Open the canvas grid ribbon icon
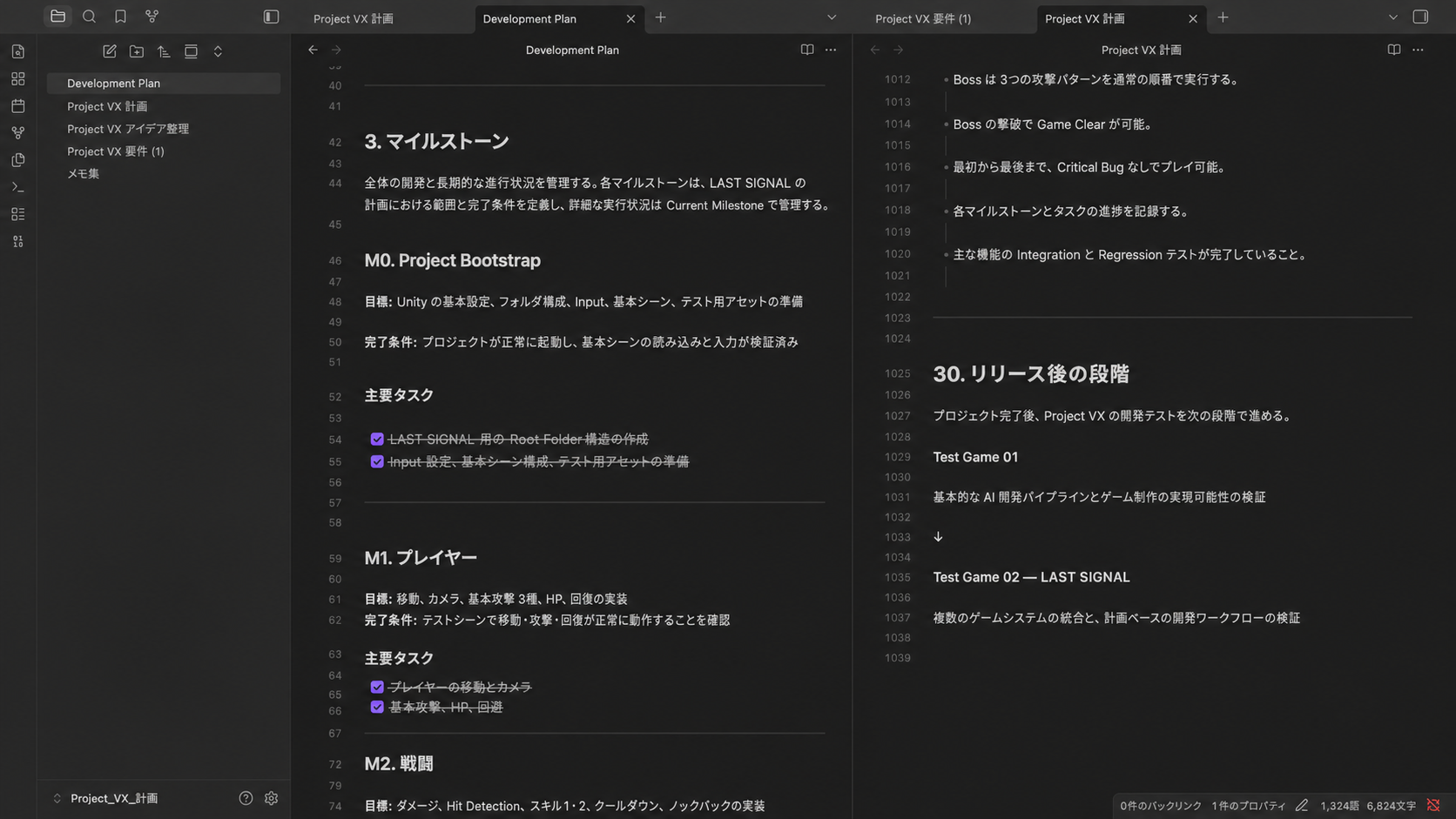 coord(18,79)
